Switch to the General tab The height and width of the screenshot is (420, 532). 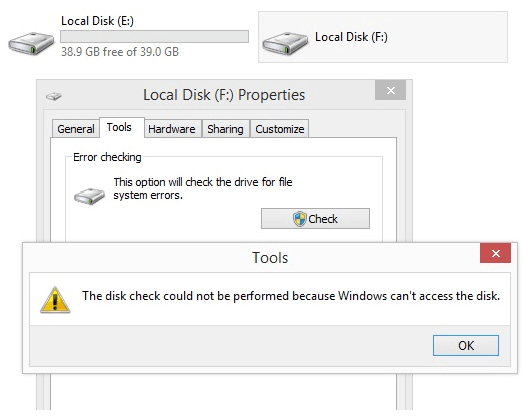point(76,129)
